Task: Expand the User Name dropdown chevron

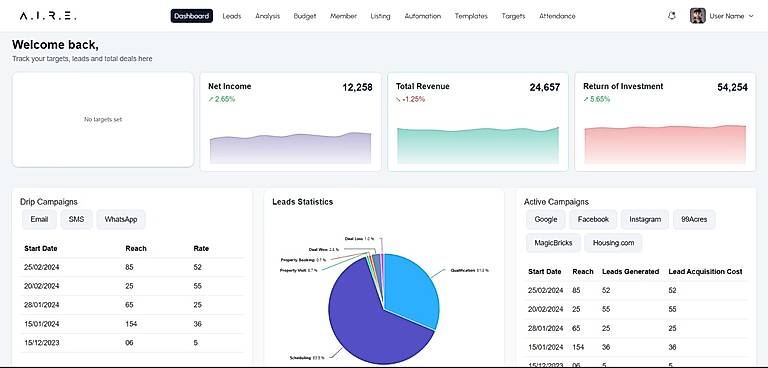Action: [751, 16]
